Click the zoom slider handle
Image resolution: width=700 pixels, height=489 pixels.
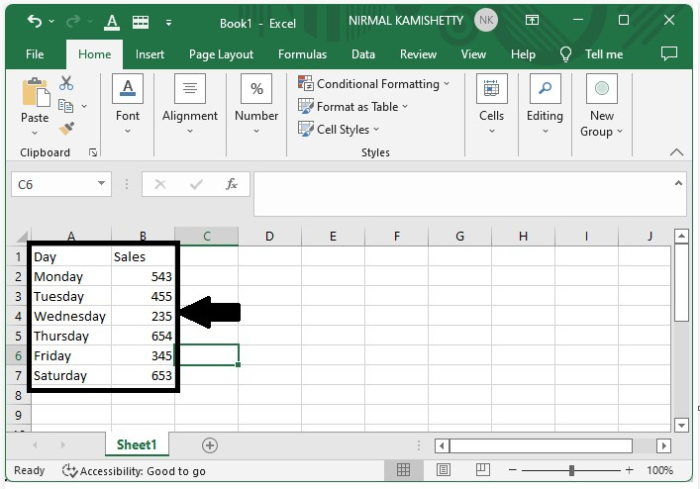click(x=571, y=470)
